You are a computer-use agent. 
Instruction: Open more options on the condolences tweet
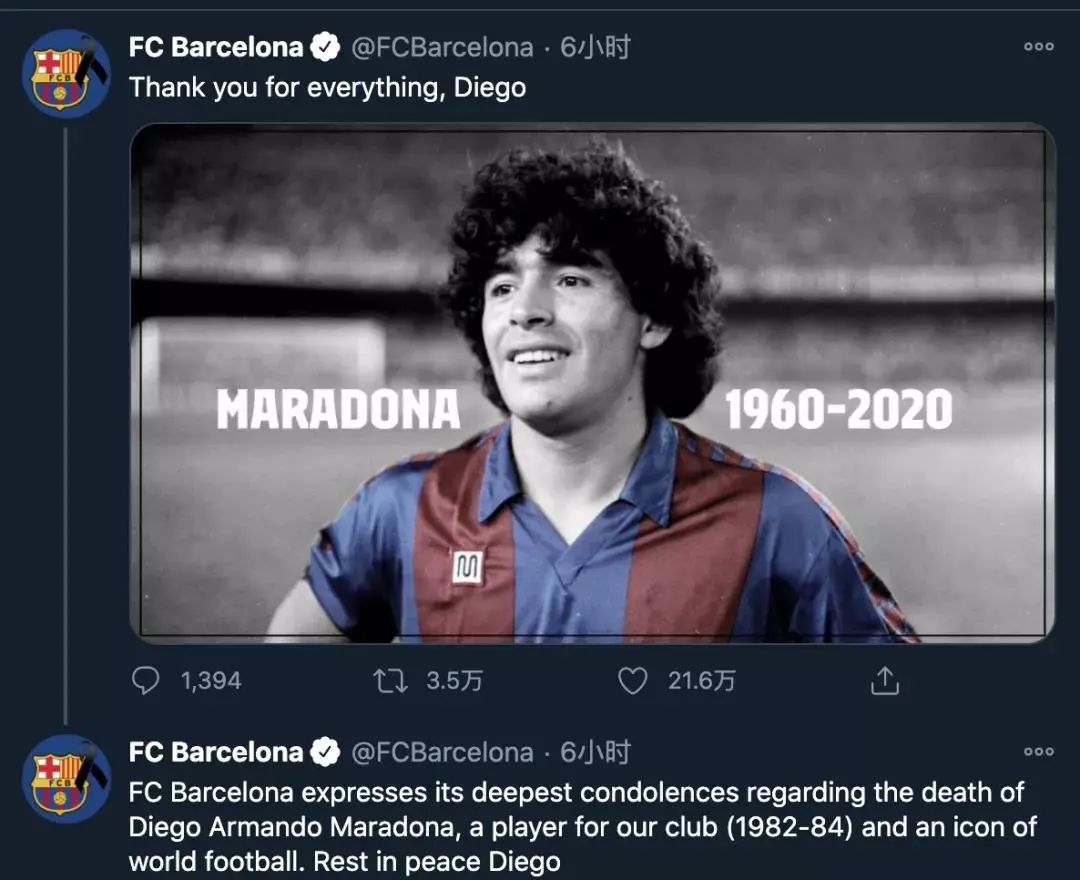(1038, 752)
